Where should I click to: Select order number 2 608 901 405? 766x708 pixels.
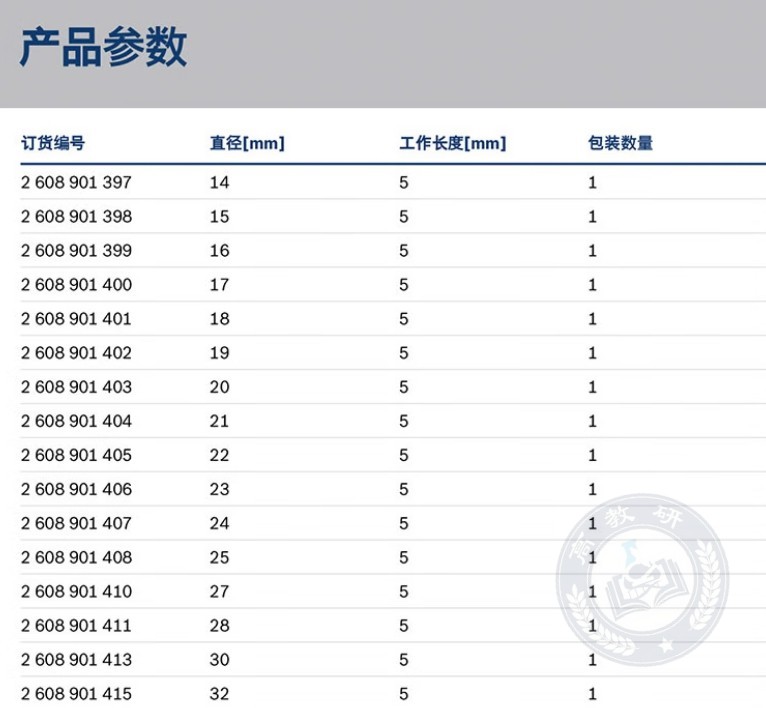tap(76, 455)
